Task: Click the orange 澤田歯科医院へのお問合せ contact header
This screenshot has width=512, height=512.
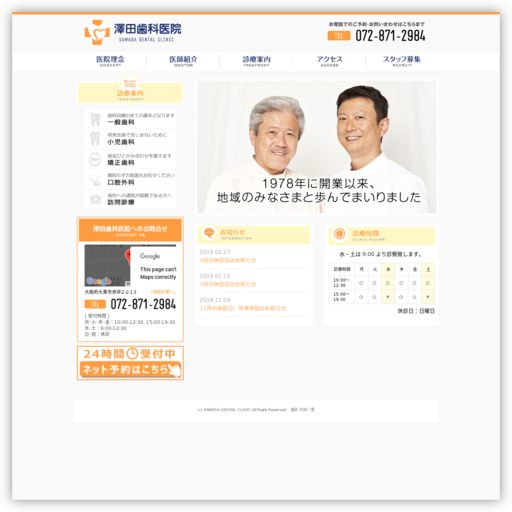Action: (130, 230)
